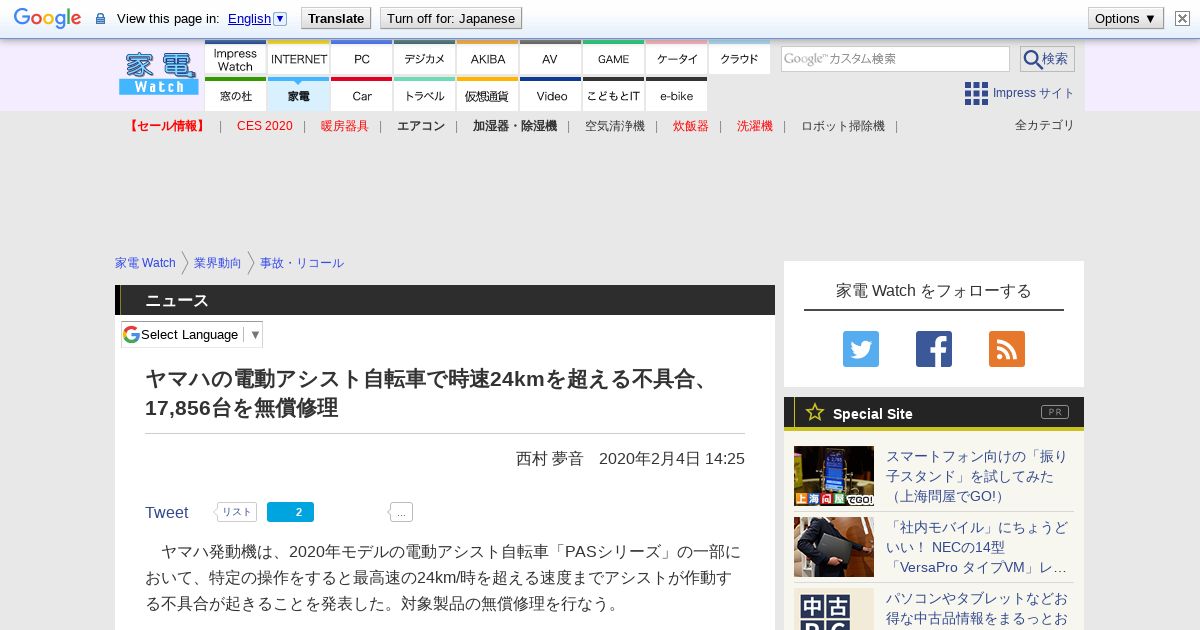
Task: Click the Impress サイト grid icon
Action: 976,93
